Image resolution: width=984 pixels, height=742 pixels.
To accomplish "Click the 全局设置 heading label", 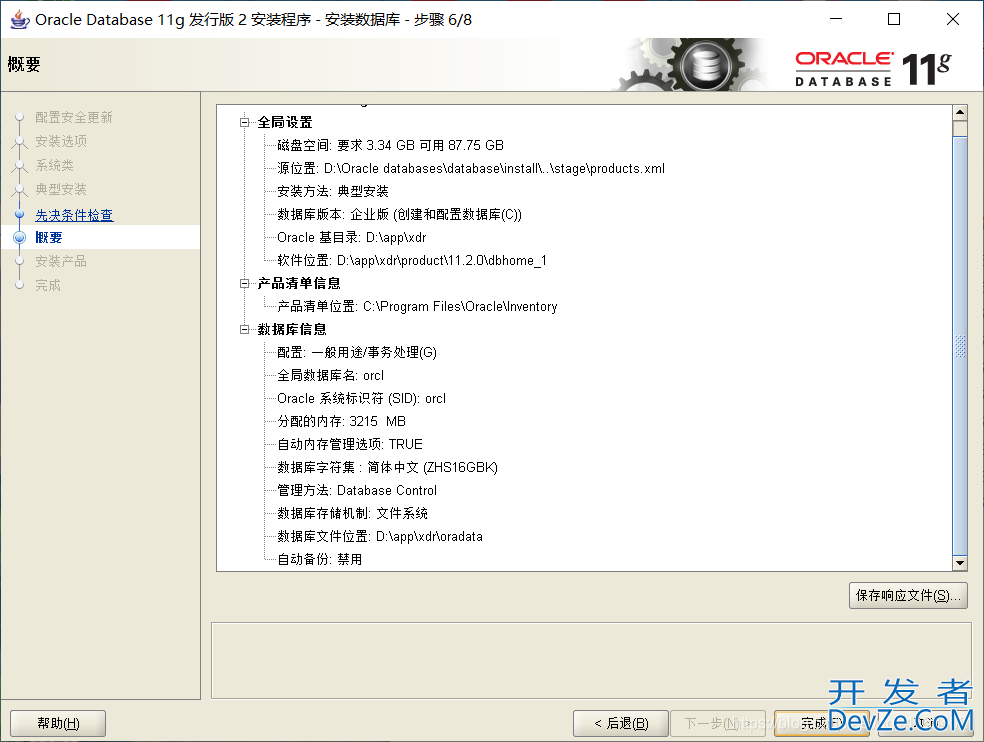I will [x=285, y=122].
